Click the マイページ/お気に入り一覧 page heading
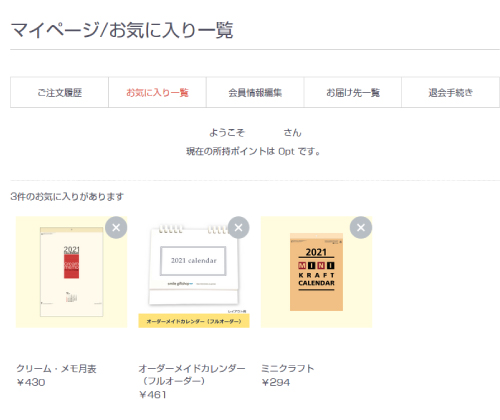Image resolution: width=500 pixels, height=420 pixels. 122,30
